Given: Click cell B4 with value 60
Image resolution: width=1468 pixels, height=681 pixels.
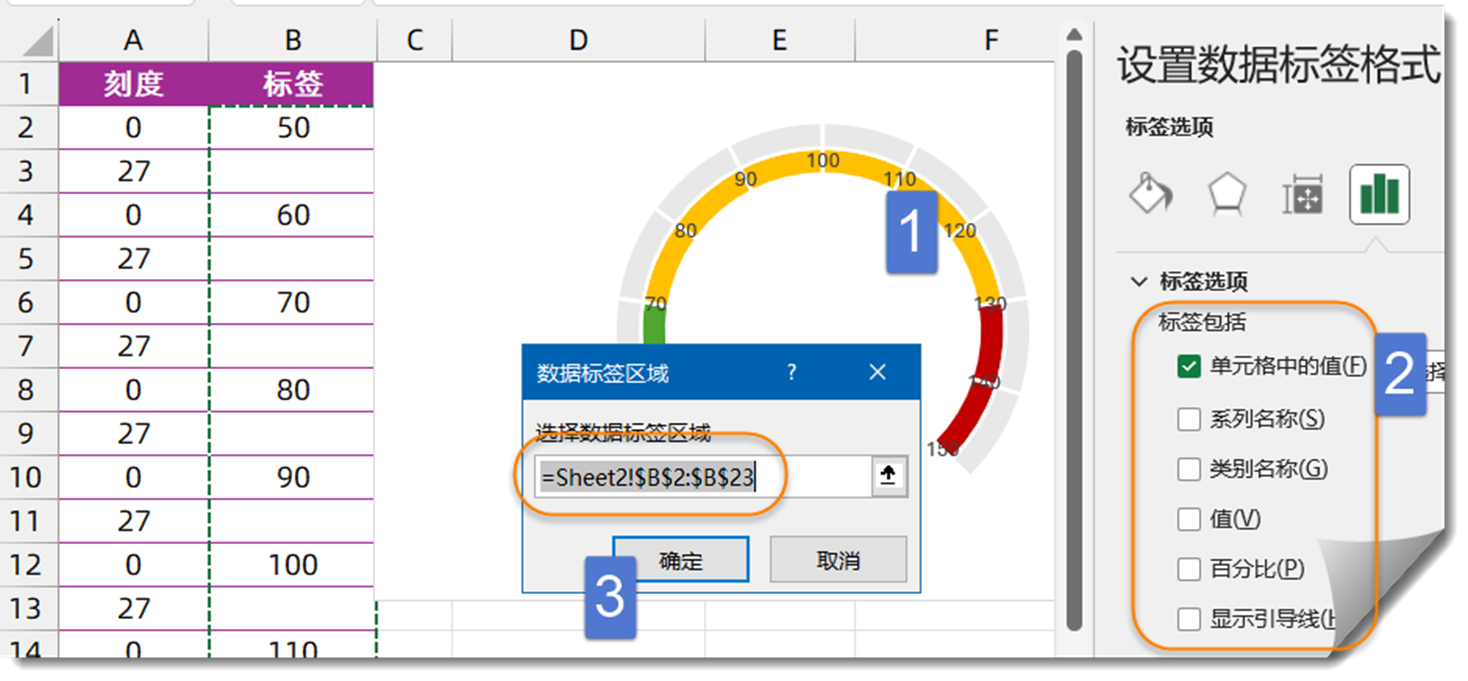Looking at the screenshot, I should (292, 215).
